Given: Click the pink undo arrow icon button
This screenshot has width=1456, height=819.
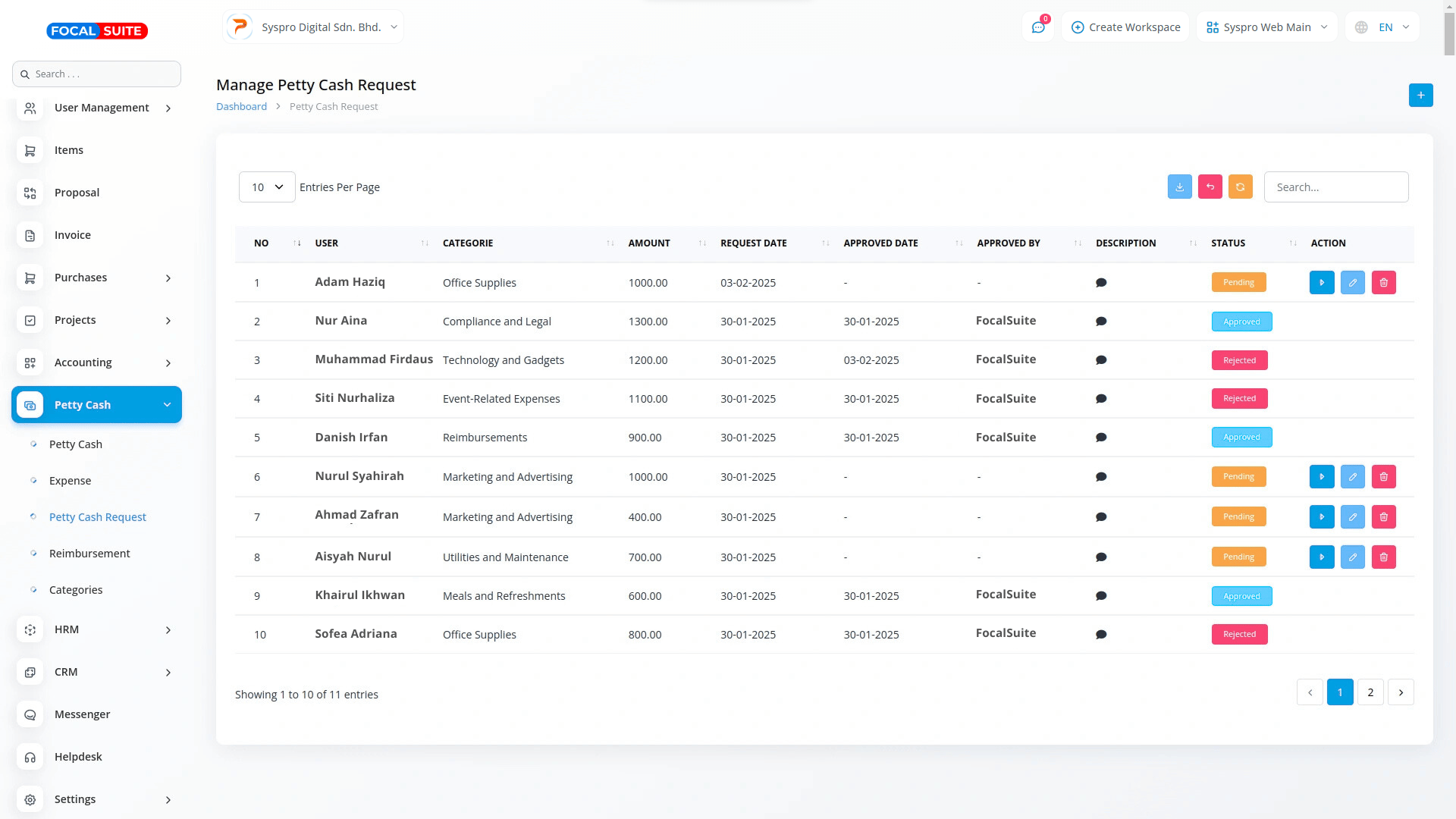Looking at the screenshot, I should tap(1210, 187).
